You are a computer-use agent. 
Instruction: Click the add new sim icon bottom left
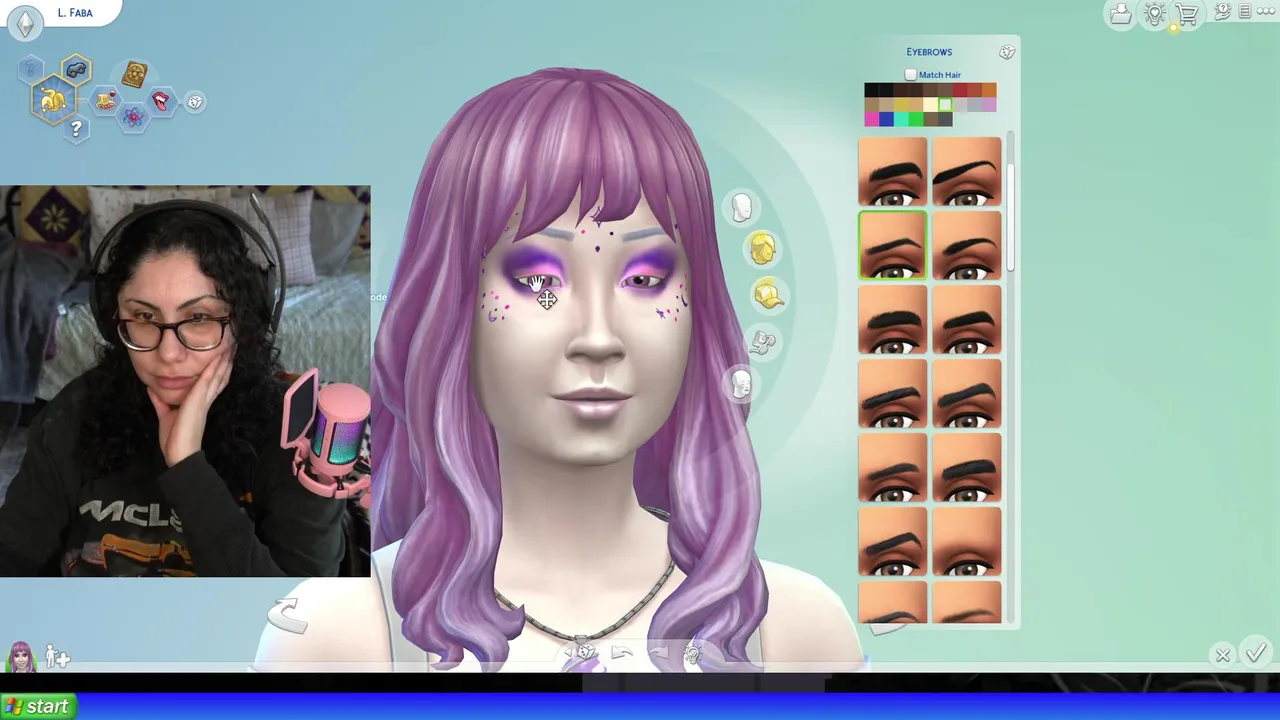[57, 658]
